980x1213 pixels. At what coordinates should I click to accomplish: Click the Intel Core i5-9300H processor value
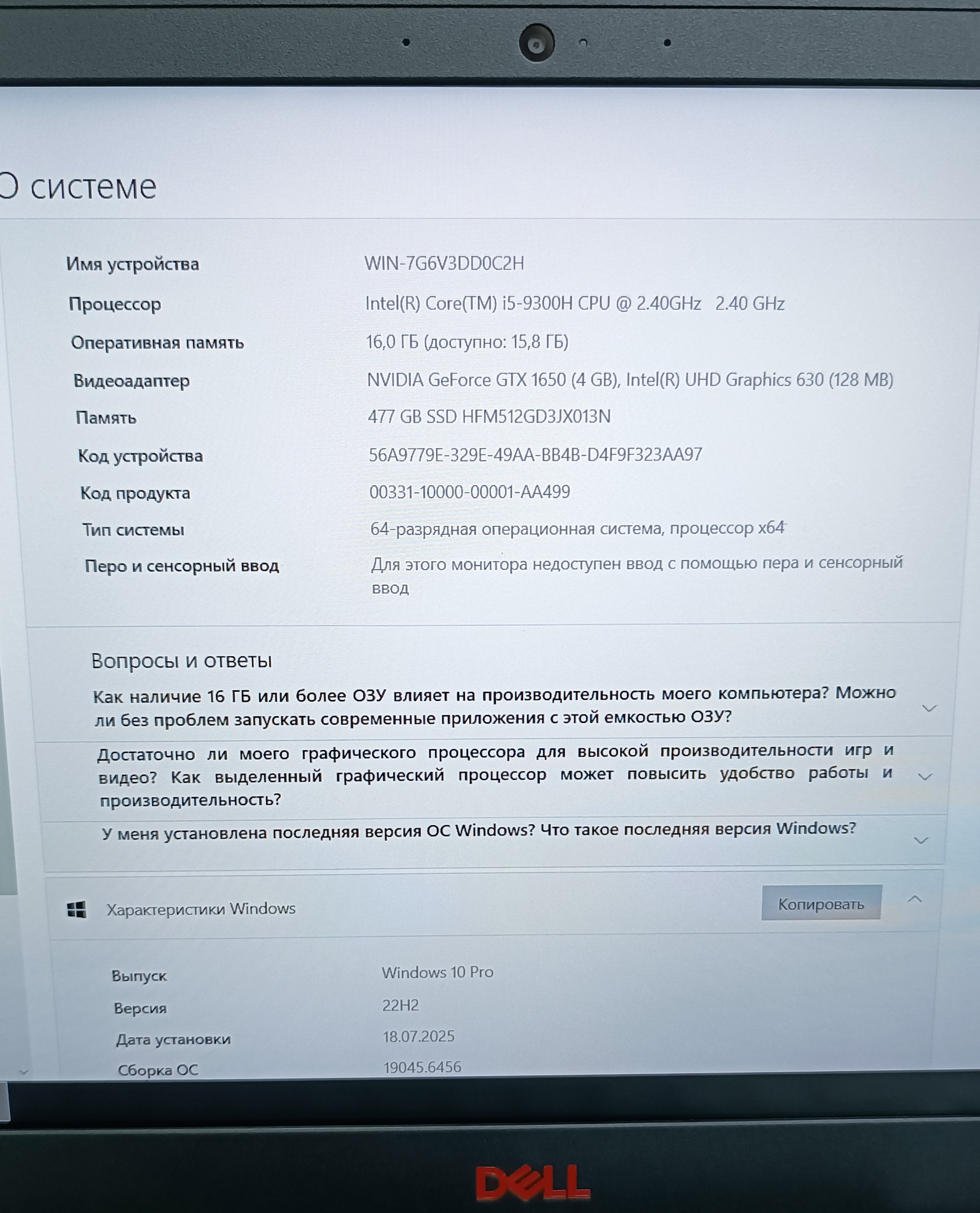tap(574, 304)
